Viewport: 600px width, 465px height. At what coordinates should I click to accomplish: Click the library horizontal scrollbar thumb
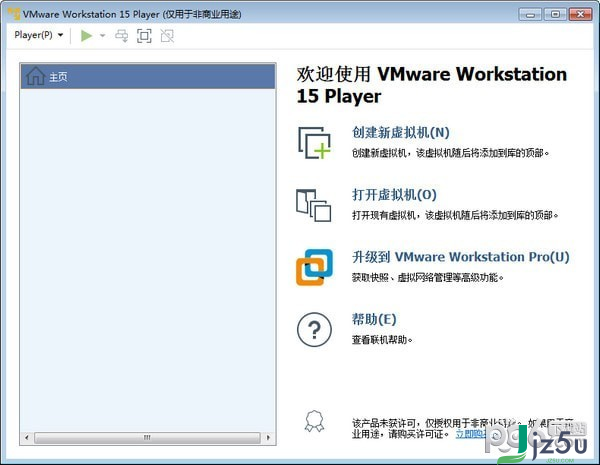[x=147, y=437]
